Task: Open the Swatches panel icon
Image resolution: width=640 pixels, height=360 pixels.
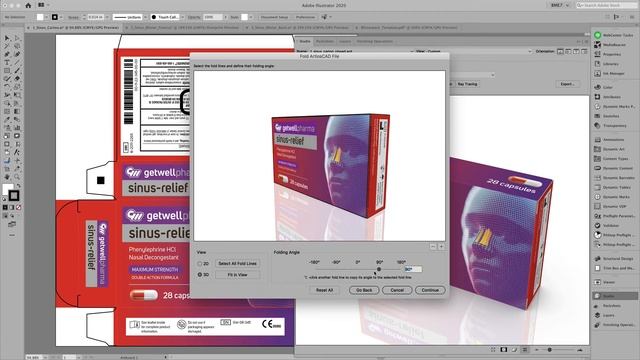Action: pyautogui.click(x=598, y=116)
